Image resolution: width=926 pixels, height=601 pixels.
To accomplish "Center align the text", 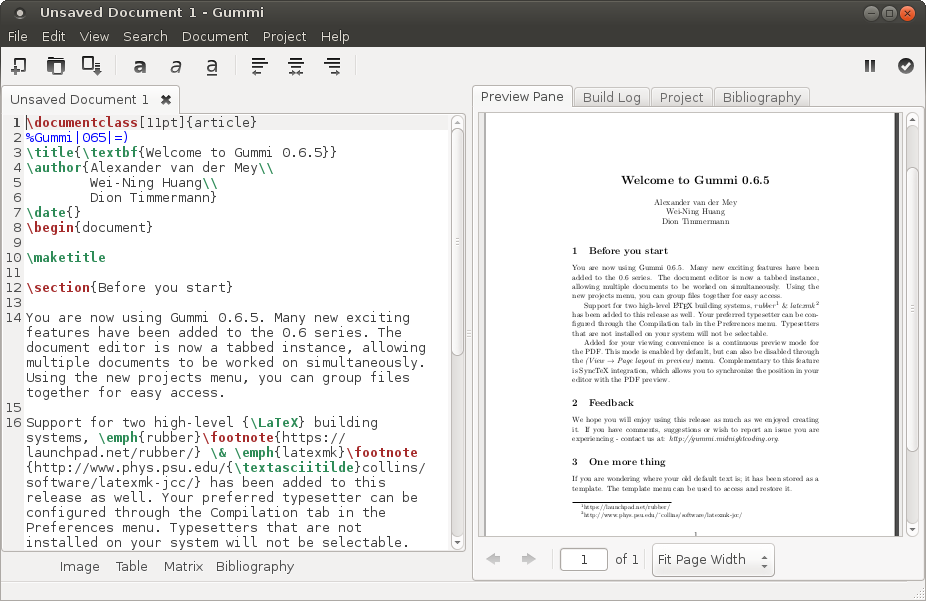I will [x=296, y=66].
